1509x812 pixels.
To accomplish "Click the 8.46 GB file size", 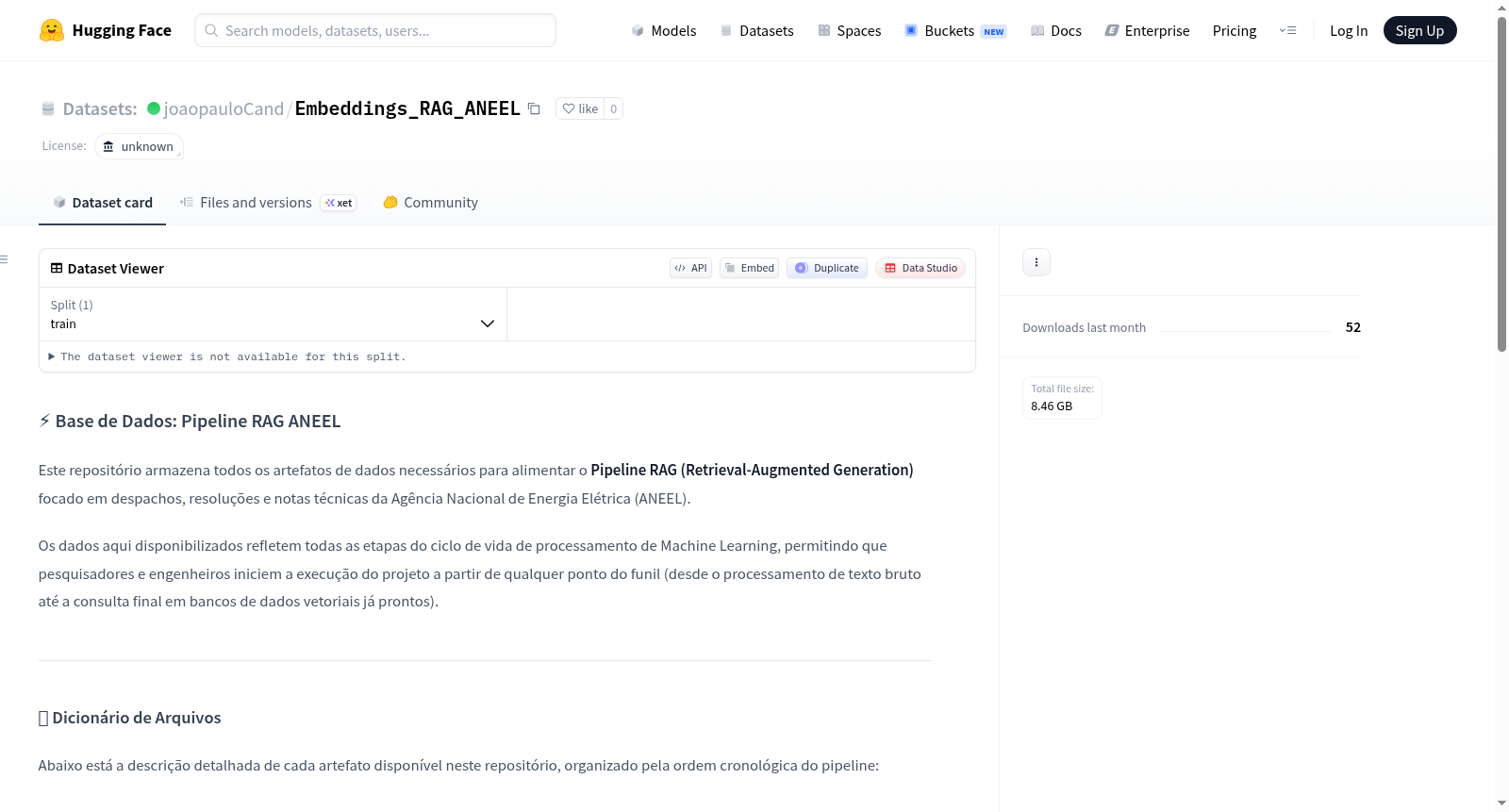I will click(x=1052, y=406).
